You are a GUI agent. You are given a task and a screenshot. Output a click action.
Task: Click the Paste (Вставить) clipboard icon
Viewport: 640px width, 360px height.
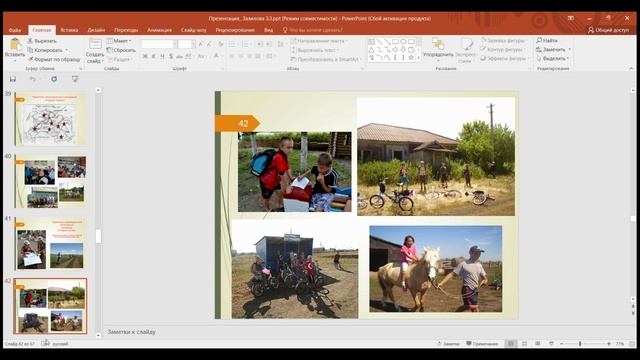coord(15,44)
